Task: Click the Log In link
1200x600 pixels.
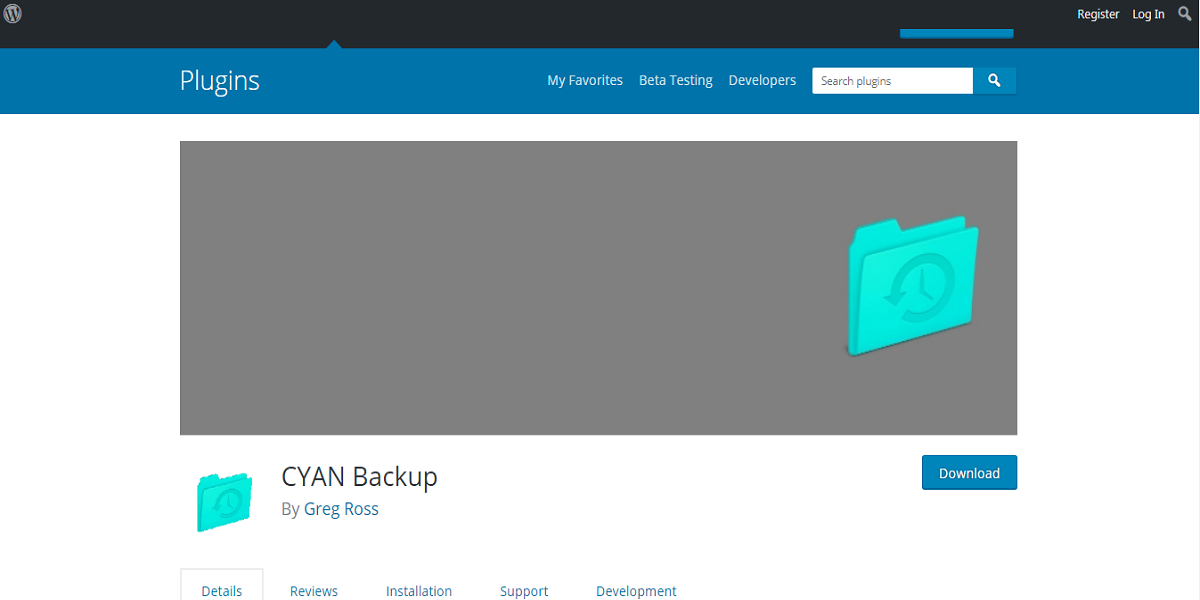Action: pos(1148,14)
